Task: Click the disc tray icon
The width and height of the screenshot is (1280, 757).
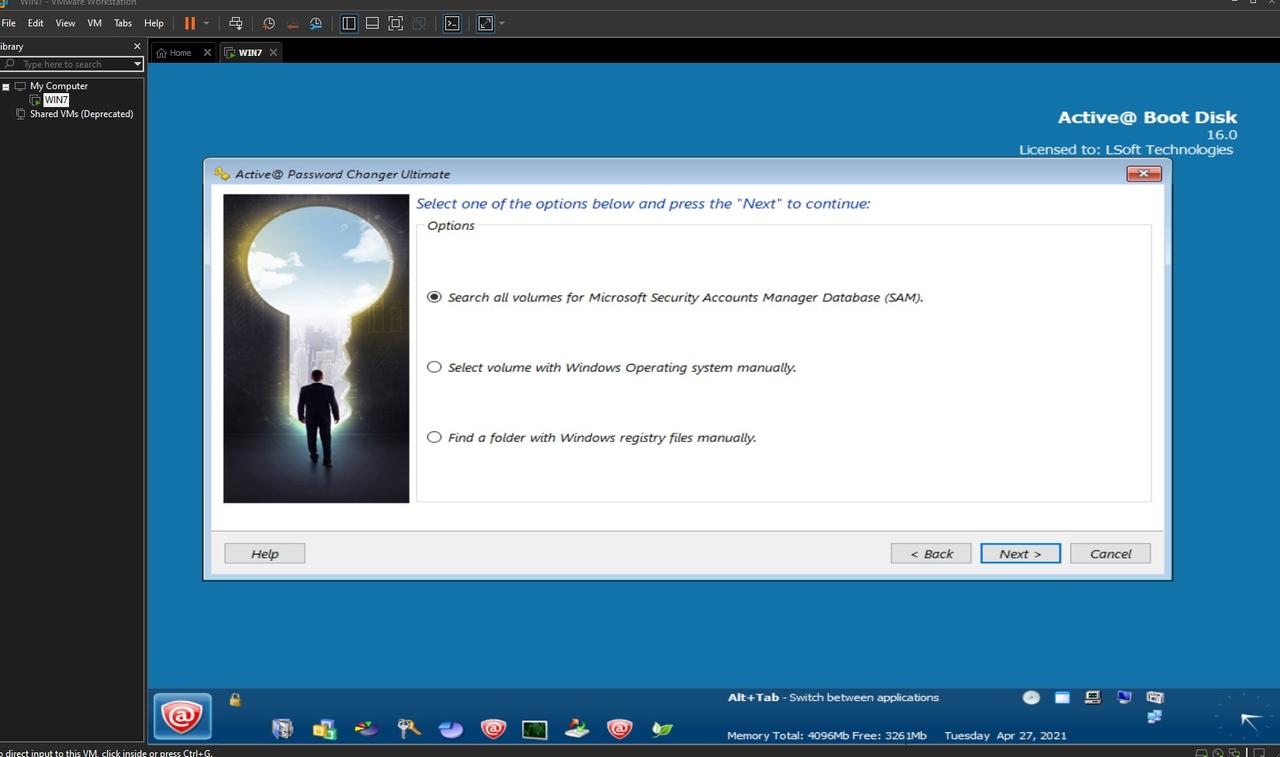Action: point(1031,697)
